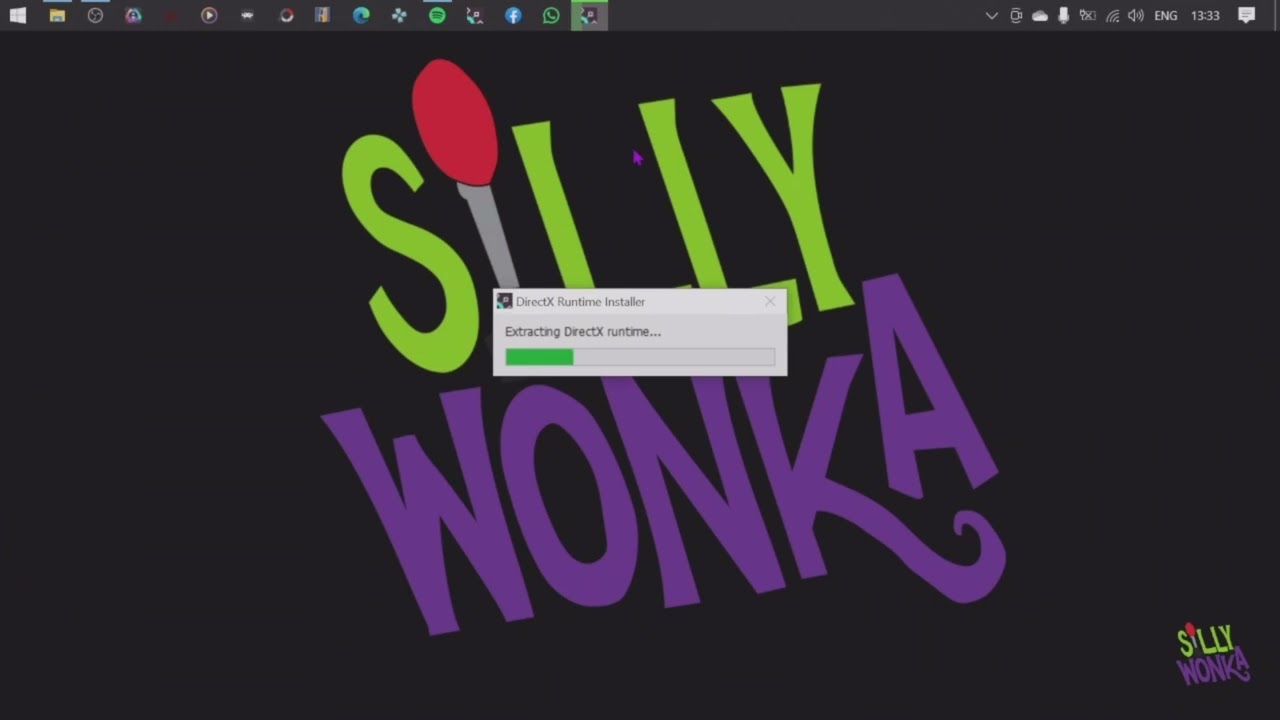Open Microsoft Edge from the taskbar
Image resolution: width=1280 pixels, height=720 pixels.
361,15
